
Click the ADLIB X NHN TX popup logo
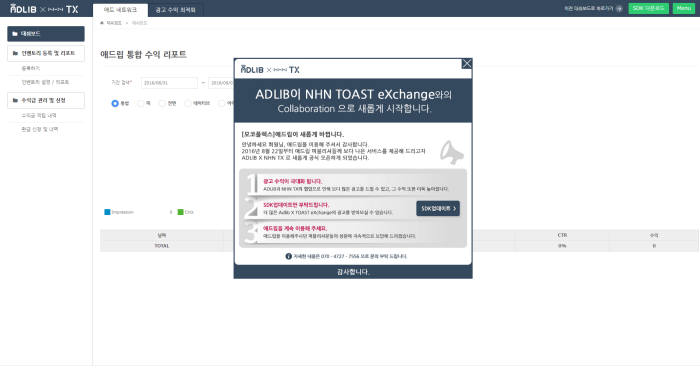coord(270,70)
